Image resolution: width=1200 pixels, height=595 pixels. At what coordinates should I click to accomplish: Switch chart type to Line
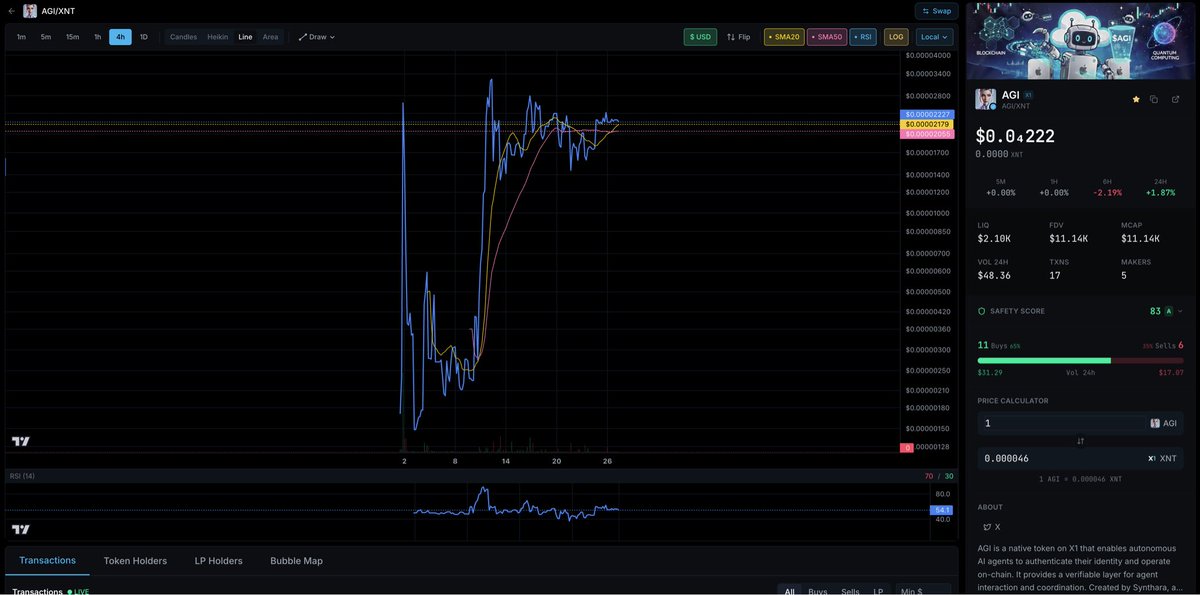click(x=245, y=37)
